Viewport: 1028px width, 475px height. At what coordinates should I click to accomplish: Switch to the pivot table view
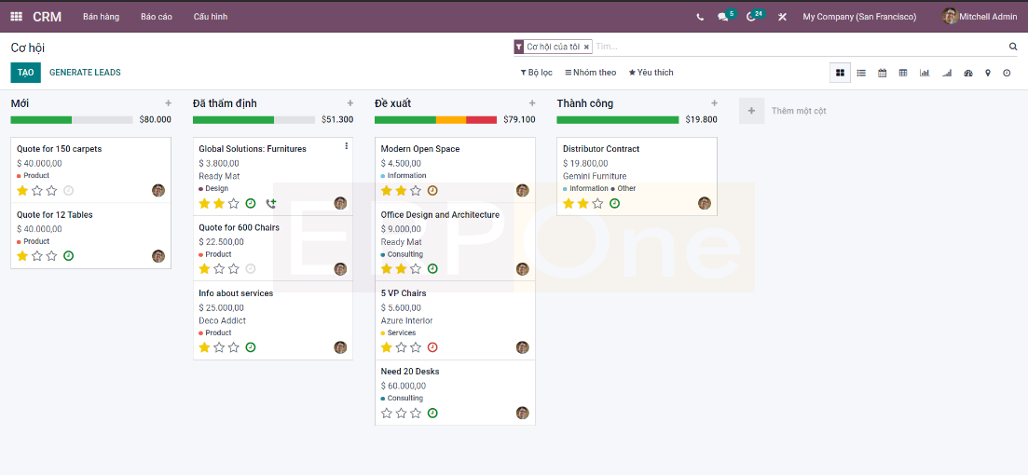point(903,73)
